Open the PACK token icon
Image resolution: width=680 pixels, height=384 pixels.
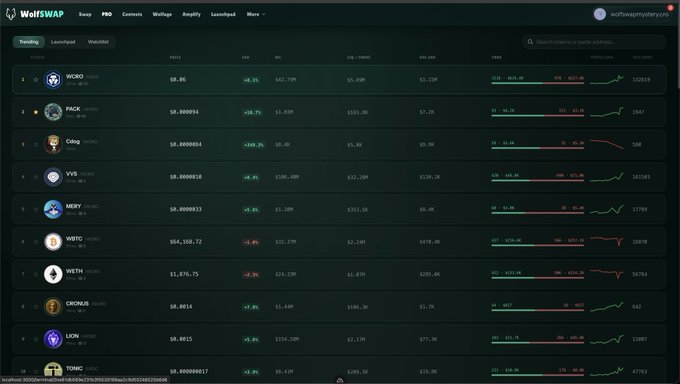click(53, 112)
